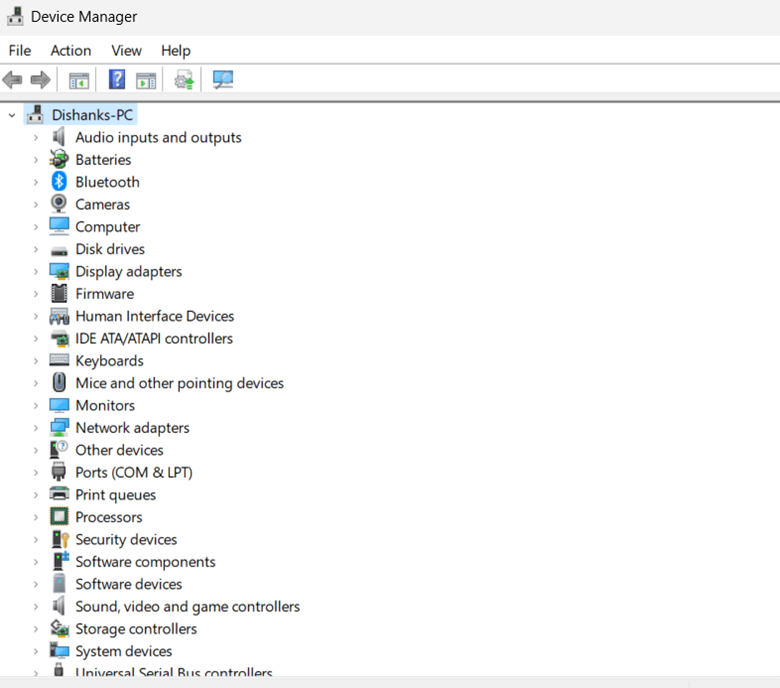Expand the Disk drives chevron

pyautogui.click(x=36, y=249)
